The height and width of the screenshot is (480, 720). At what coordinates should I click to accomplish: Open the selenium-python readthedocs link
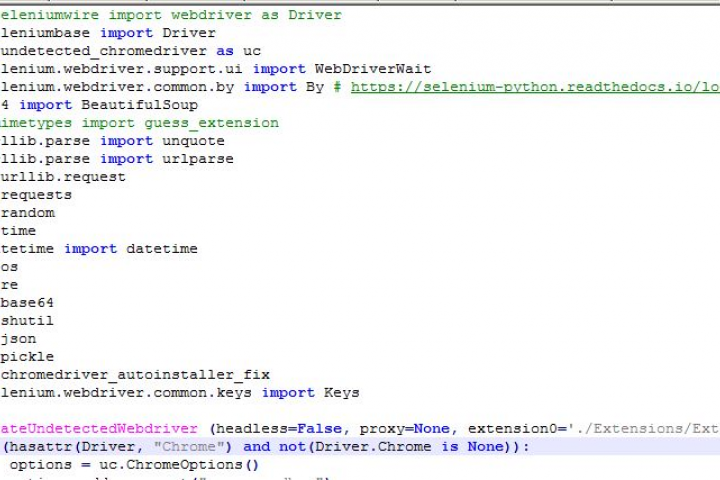535,87
